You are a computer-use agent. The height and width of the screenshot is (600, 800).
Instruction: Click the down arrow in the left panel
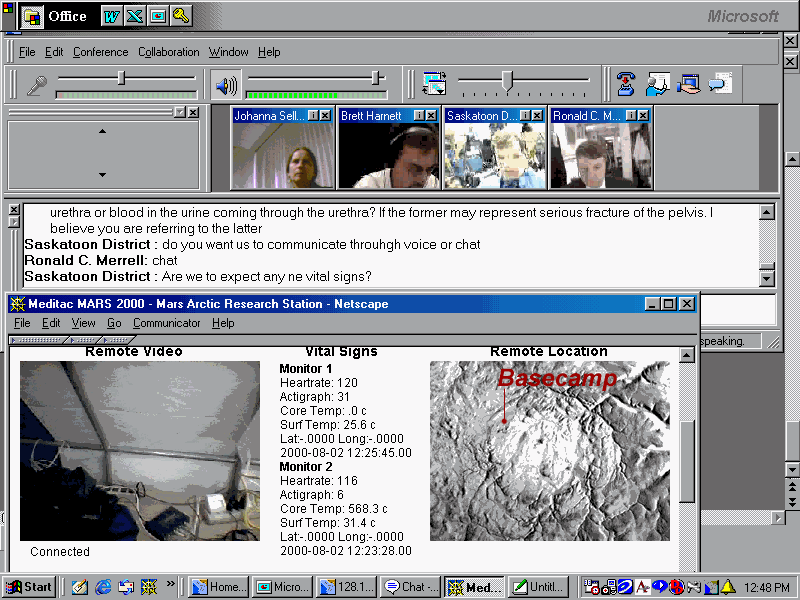tap(102, 175)
